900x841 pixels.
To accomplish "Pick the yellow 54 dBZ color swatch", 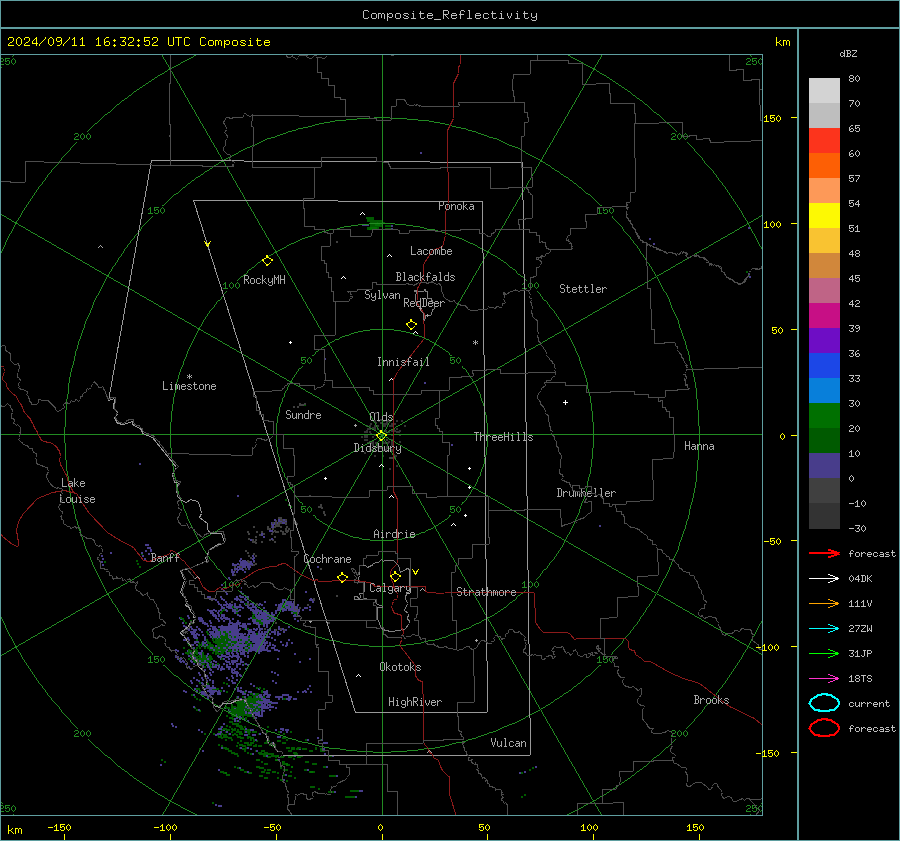I will [824, 215].
